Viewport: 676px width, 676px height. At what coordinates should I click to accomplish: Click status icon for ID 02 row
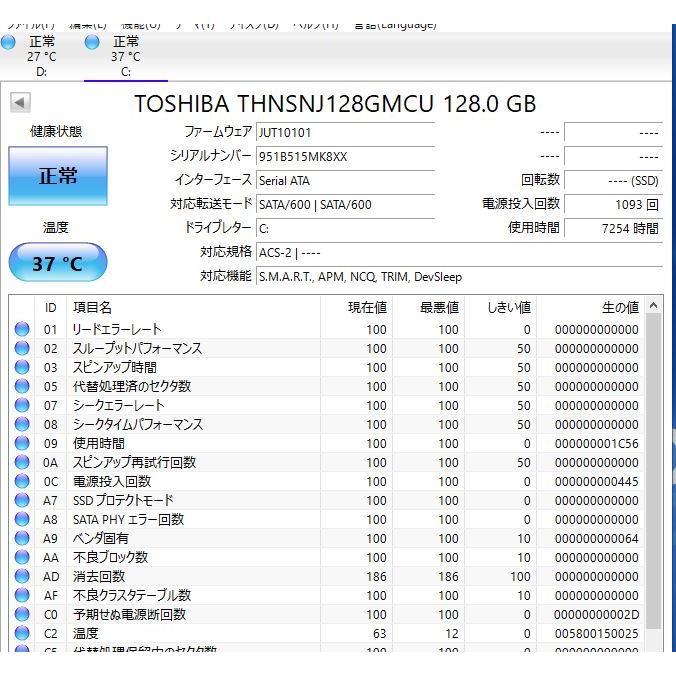coord(22,348)
